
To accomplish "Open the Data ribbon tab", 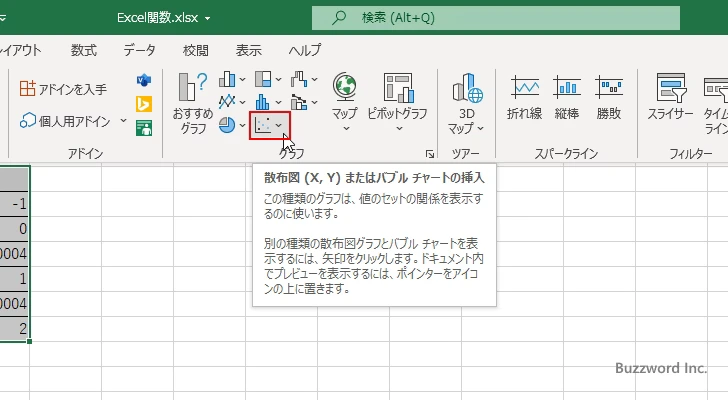I will (139, 50).
